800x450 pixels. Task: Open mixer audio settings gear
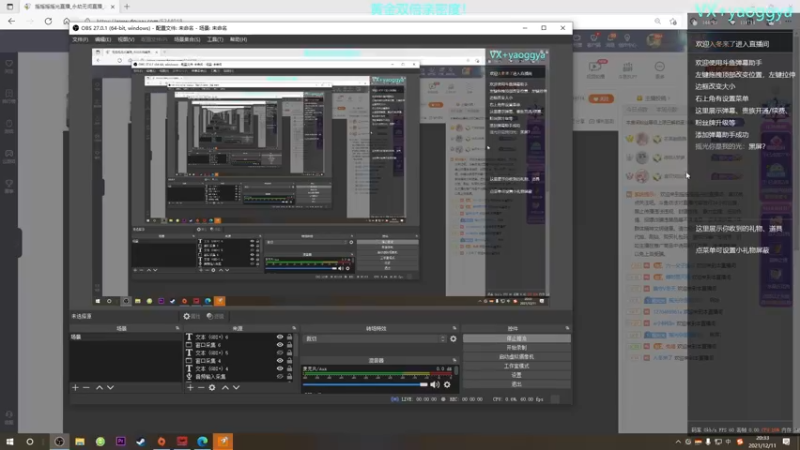coord(447,385)
